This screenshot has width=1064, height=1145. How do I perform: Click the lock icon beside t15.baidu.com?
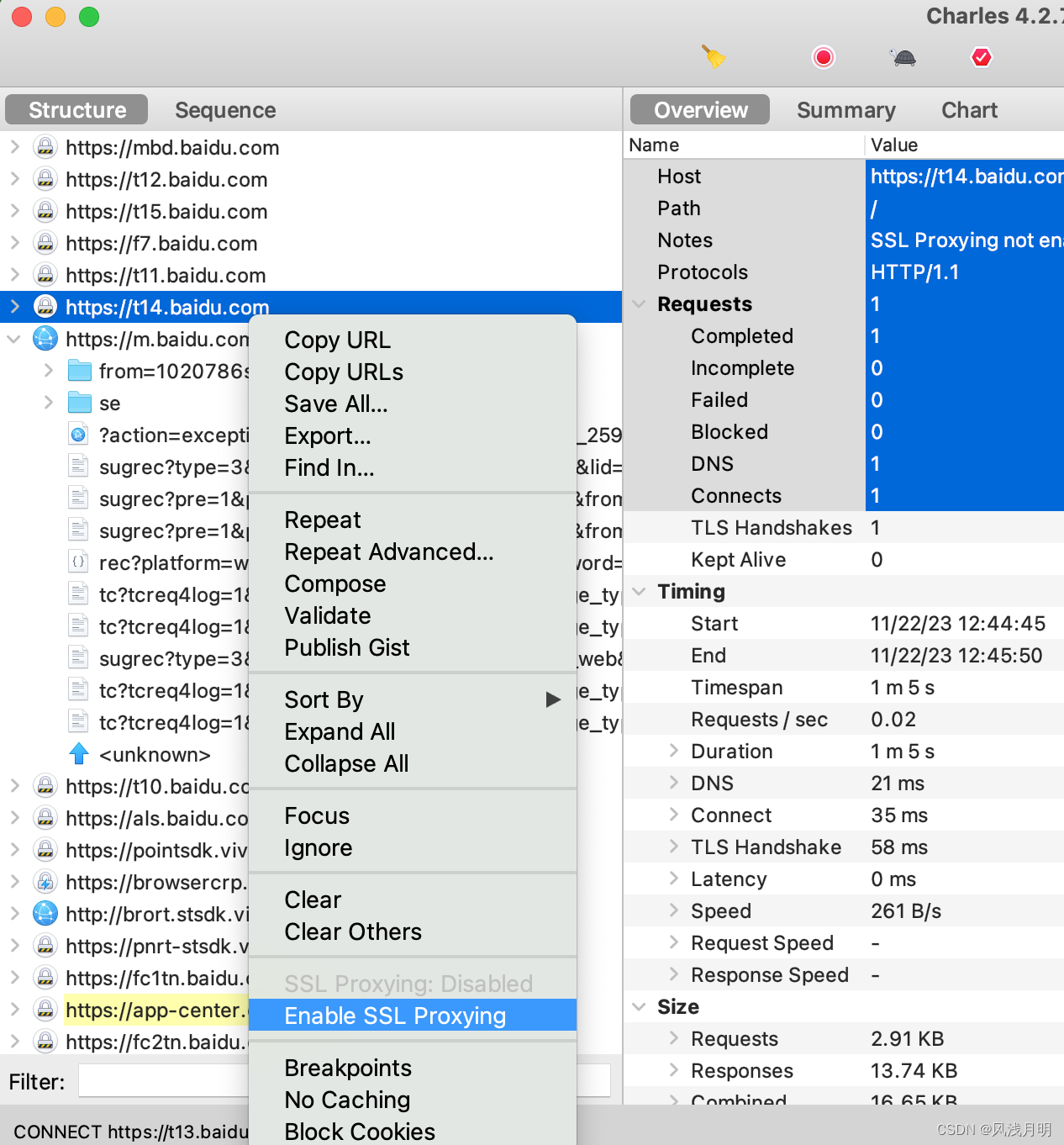(x=45, y=211)
